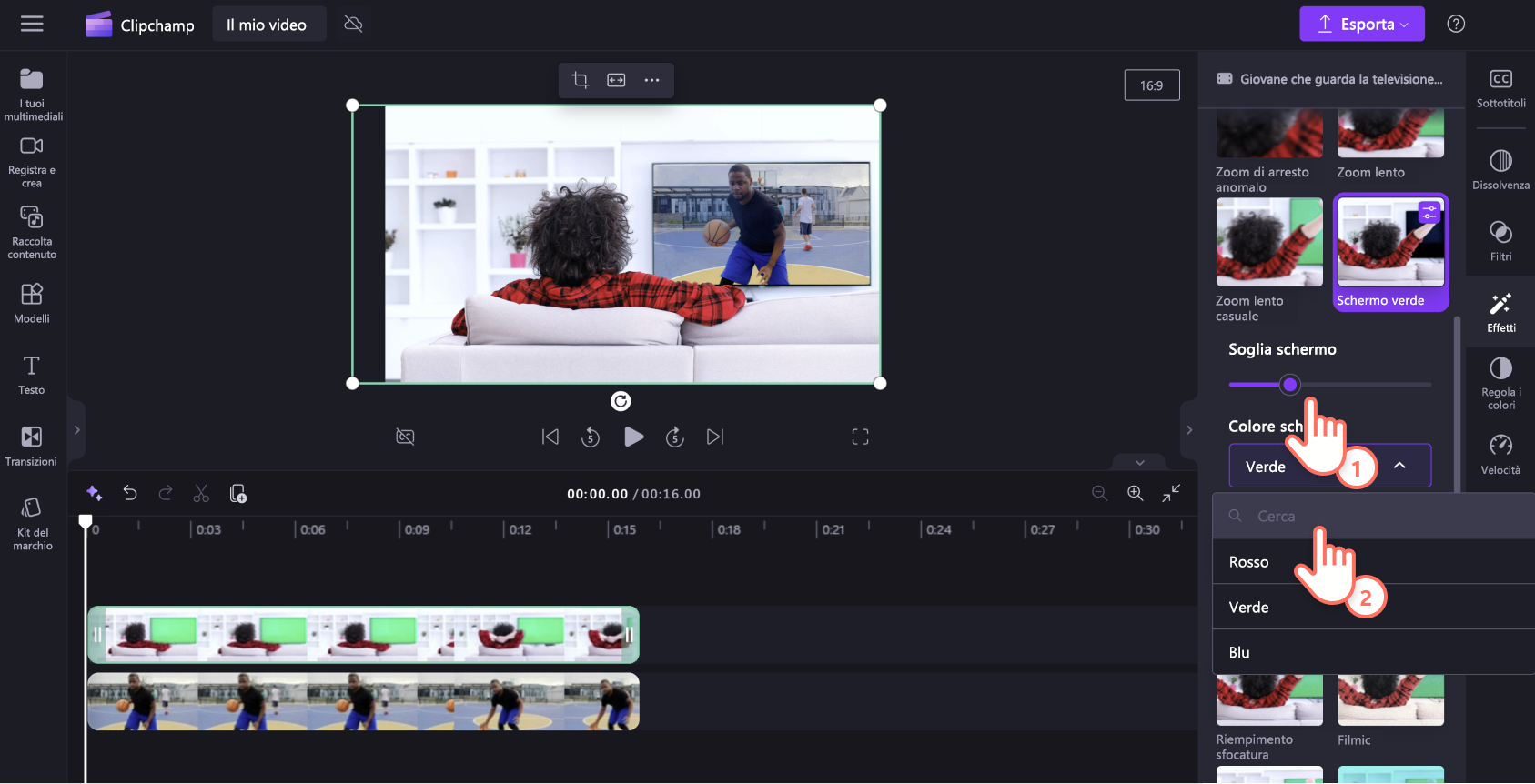Open the 16:9 aspect ratio selector

tap(1151, 85)
